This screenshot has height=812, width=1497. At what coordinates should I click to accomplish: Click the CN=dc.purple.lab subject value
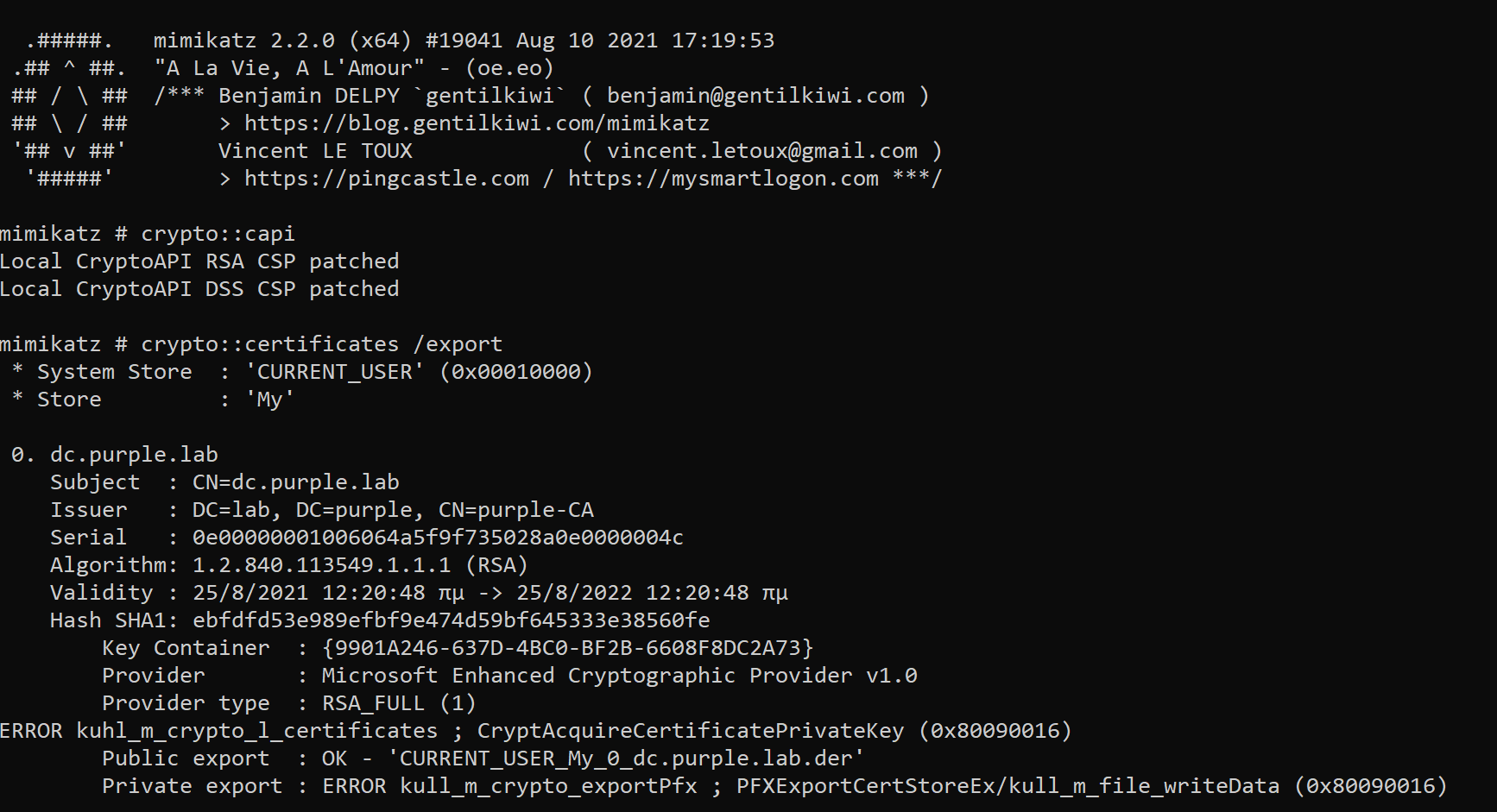coord(295,482)
